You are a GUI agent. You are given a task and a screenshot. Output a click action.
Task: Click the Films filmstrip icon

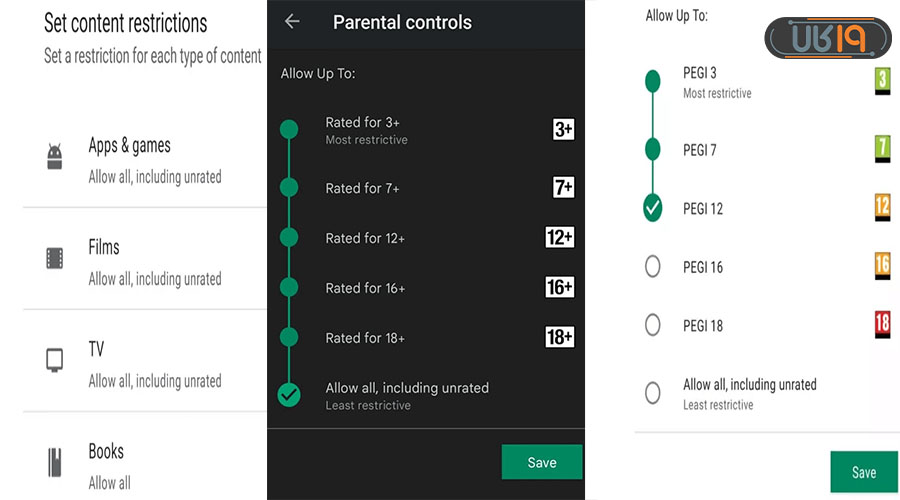[55, 259]
